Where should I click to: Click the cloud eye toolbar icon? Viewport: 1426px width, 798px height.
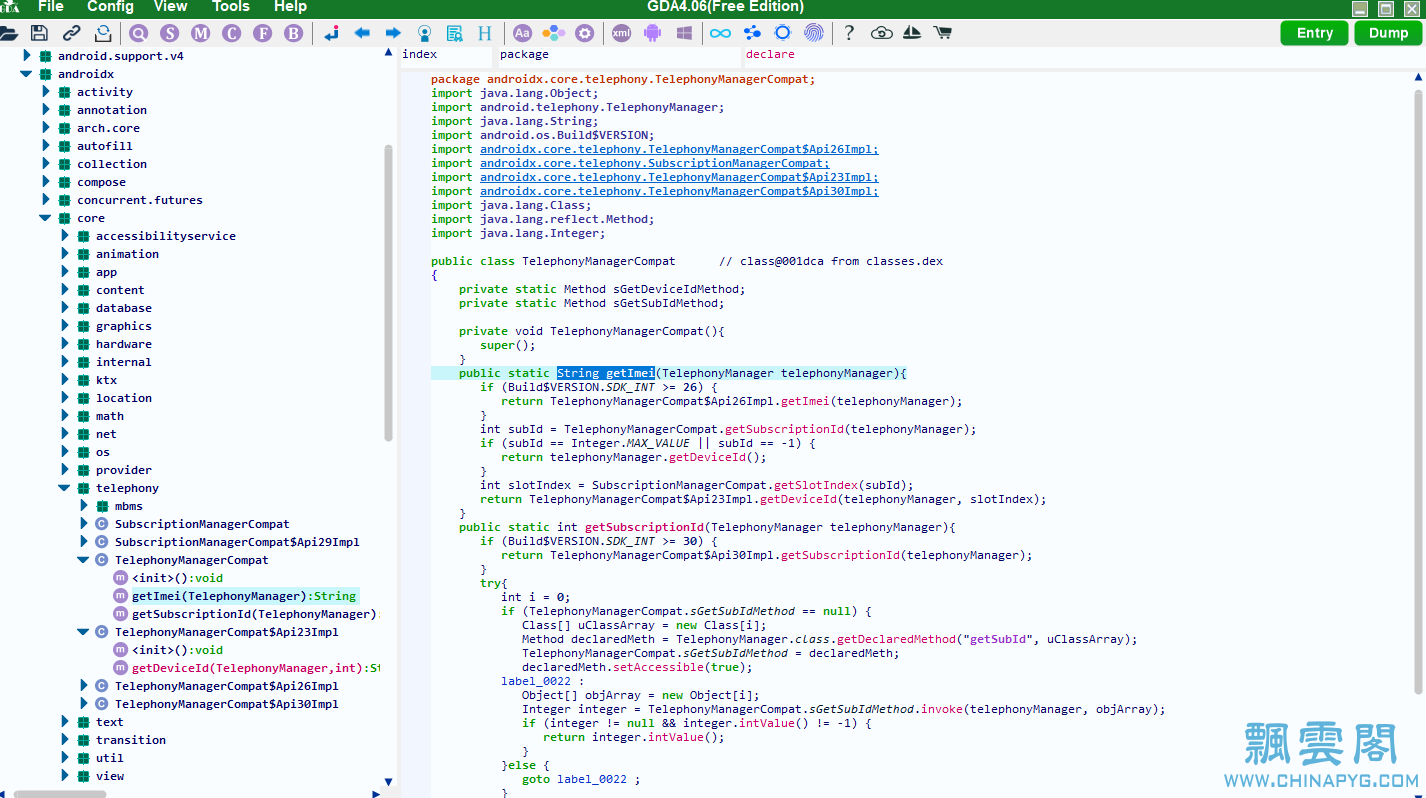click(881, 33)
